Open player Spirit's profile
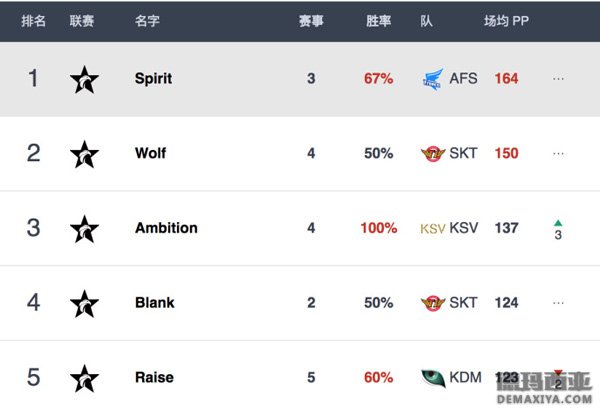The width and height of the screenshot is (600, 411). click(x=153, y=79)
